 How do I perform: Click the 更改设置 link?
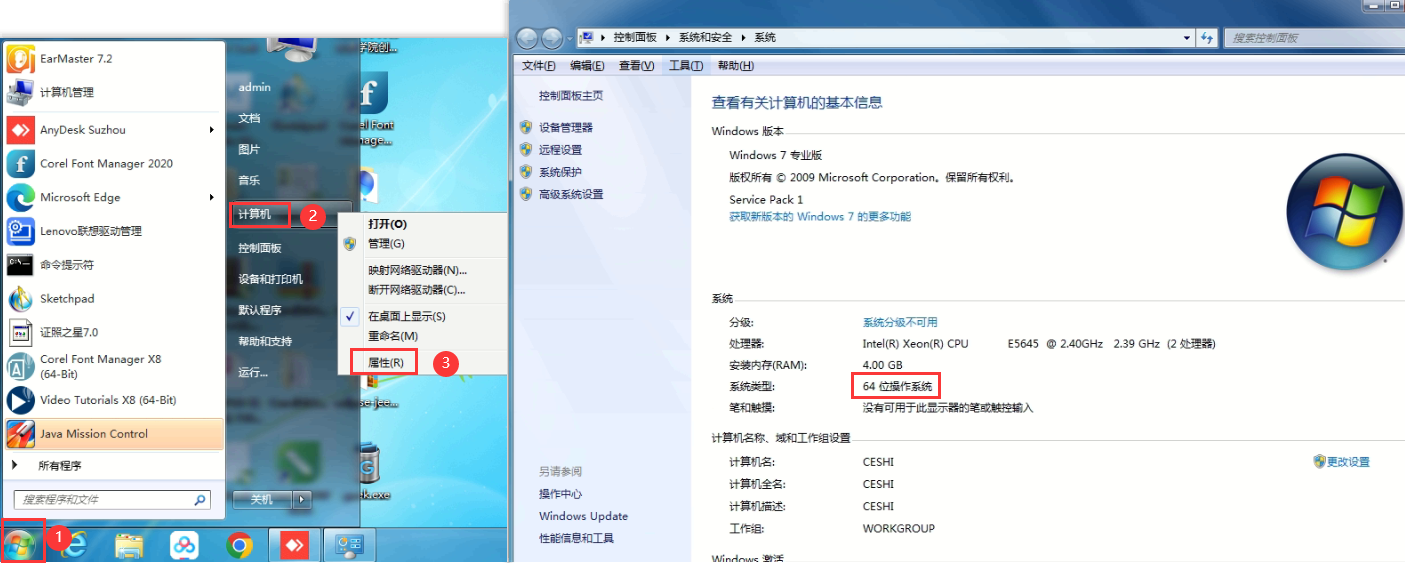click(1348, 462)
